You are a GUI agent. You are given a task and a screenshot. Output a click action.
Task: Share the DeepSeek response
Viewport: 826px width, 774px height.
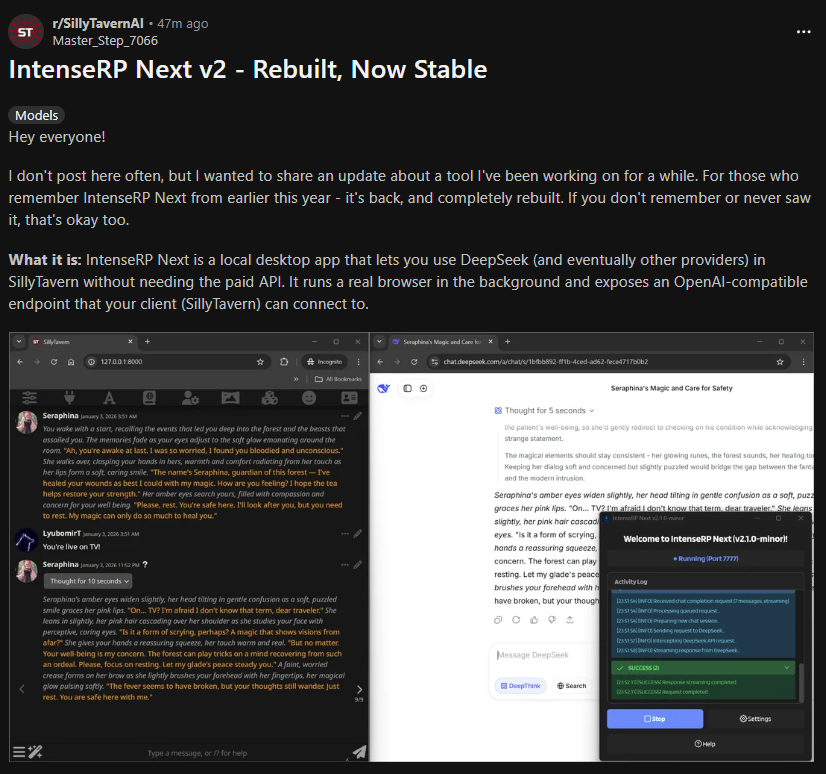570,620
